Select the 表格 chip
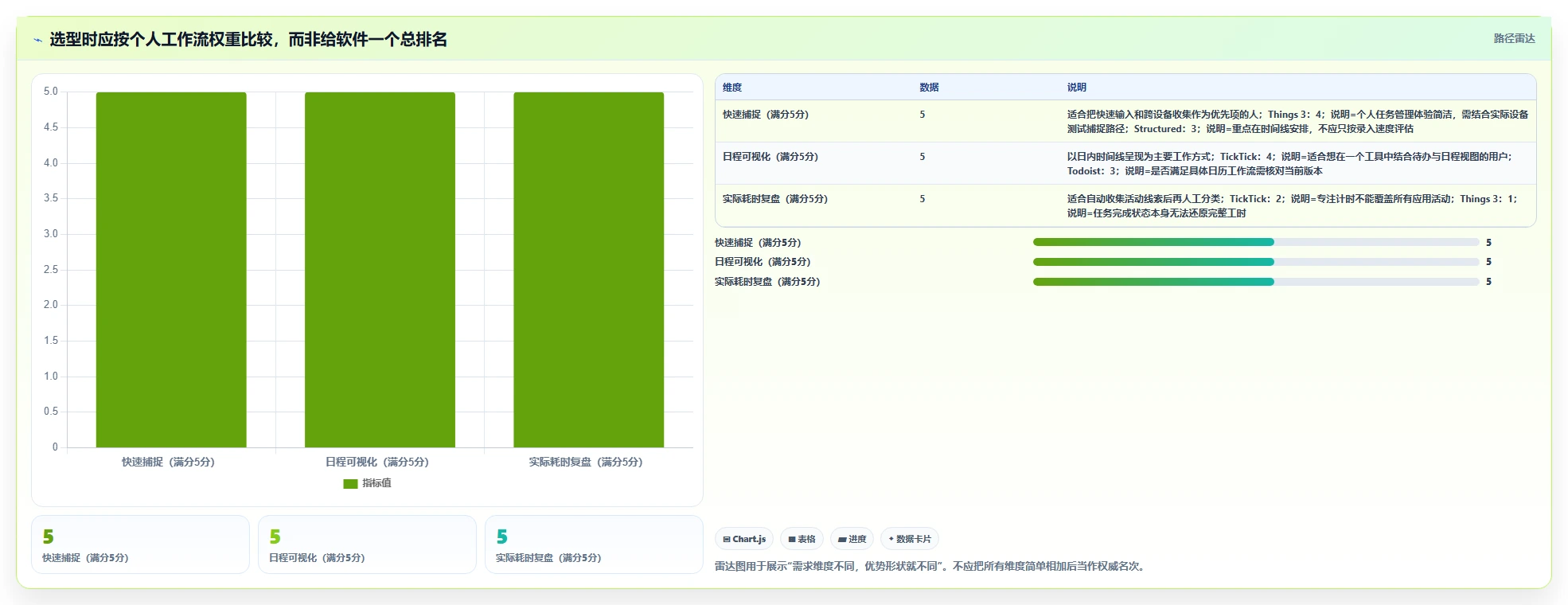The image size is (1568, 605). 802,539
